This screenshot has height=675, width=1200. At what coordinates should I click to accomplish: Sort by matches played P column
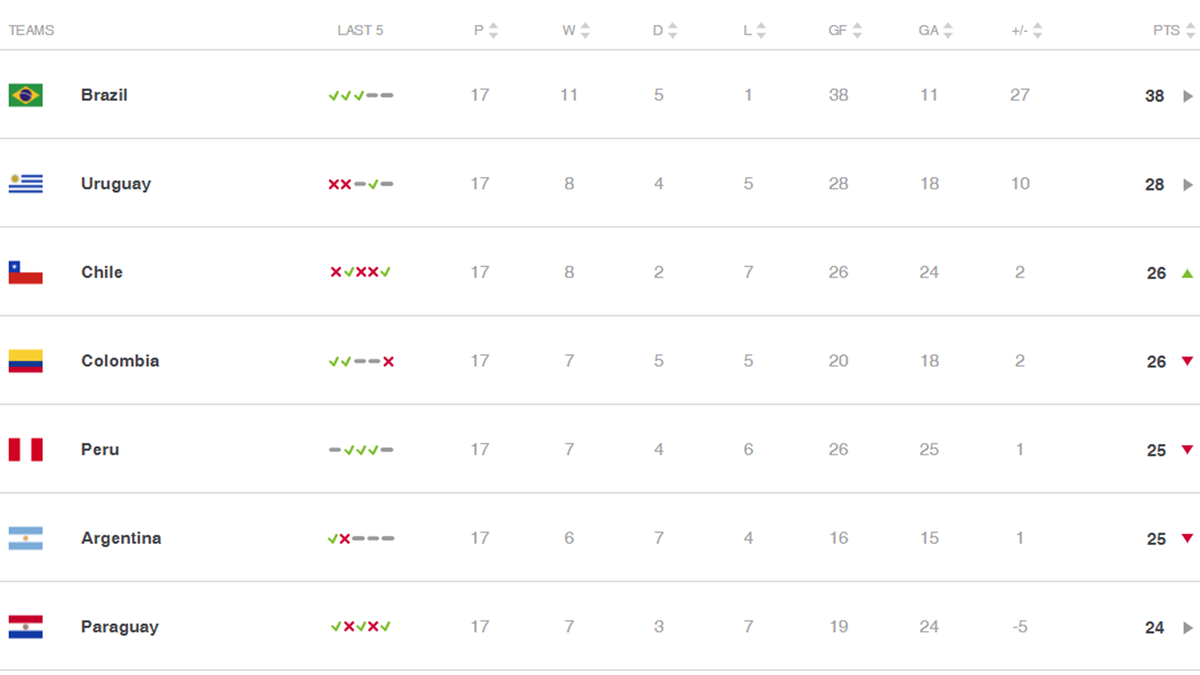(x=486, y=31)
